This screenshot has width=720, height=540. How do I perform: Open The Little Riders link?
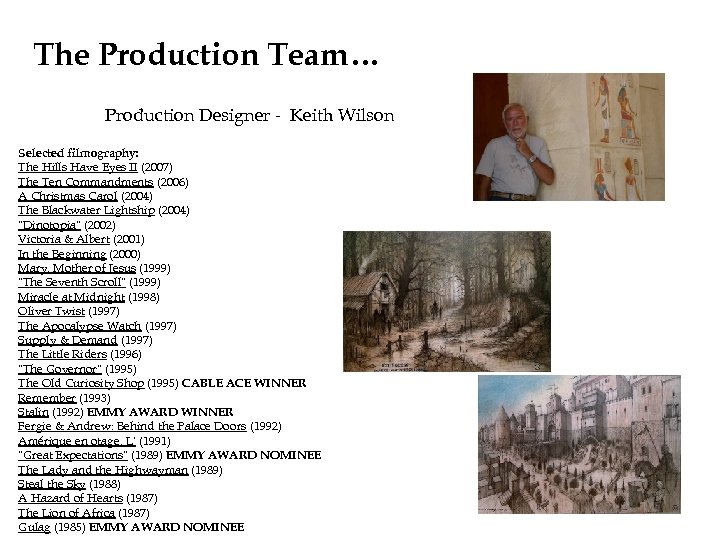[62, 354]
